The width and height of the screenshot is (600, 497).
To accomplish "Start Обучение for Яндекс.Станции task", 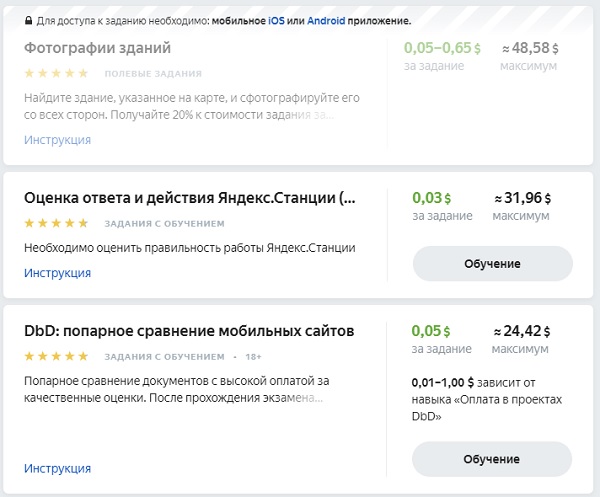I will tap(492, 264).
